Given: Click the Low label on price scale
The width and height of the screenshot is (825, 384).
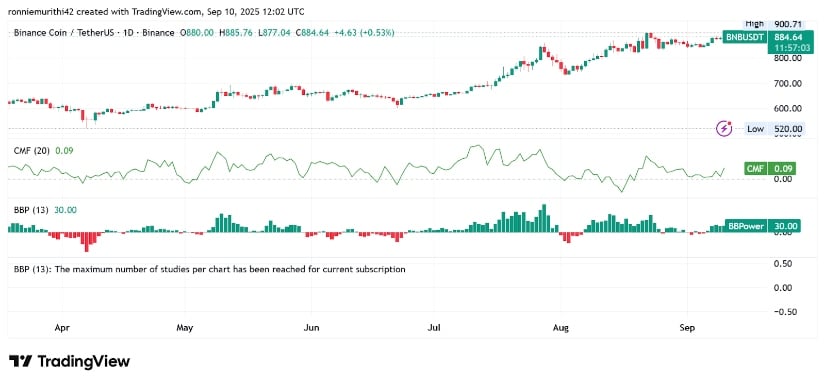Looking at the screenshot, I should pos(756,129).
